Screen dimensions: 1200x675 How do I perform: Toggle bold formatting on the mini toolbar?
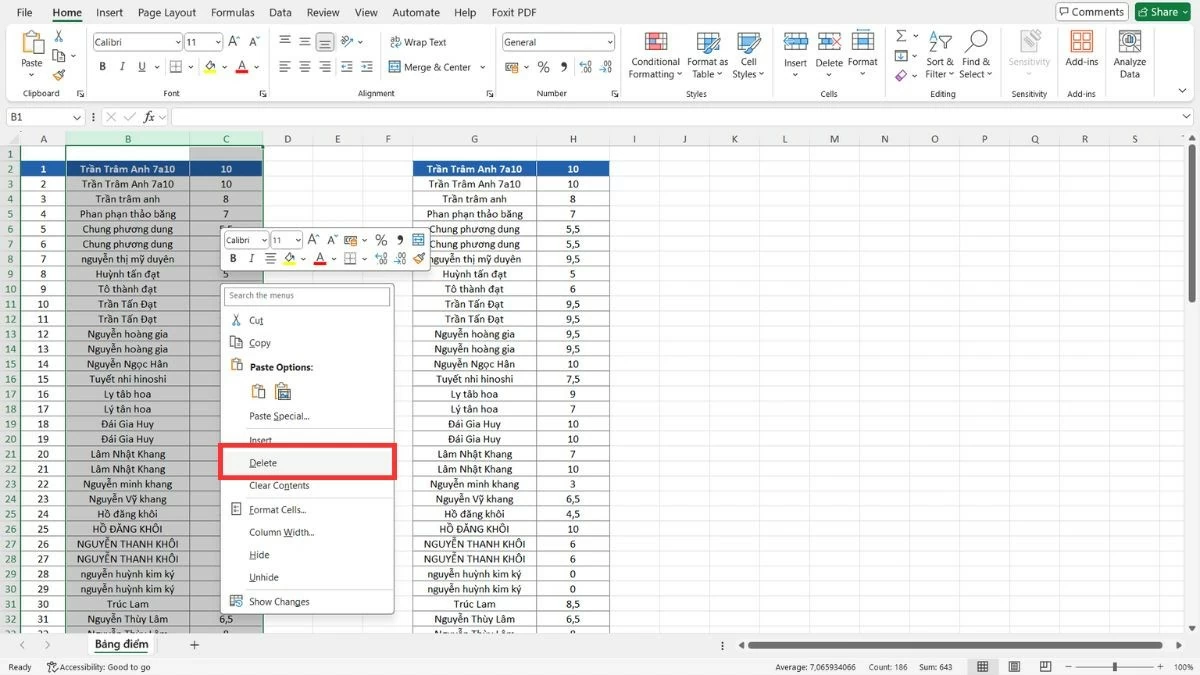pos(232,257)
